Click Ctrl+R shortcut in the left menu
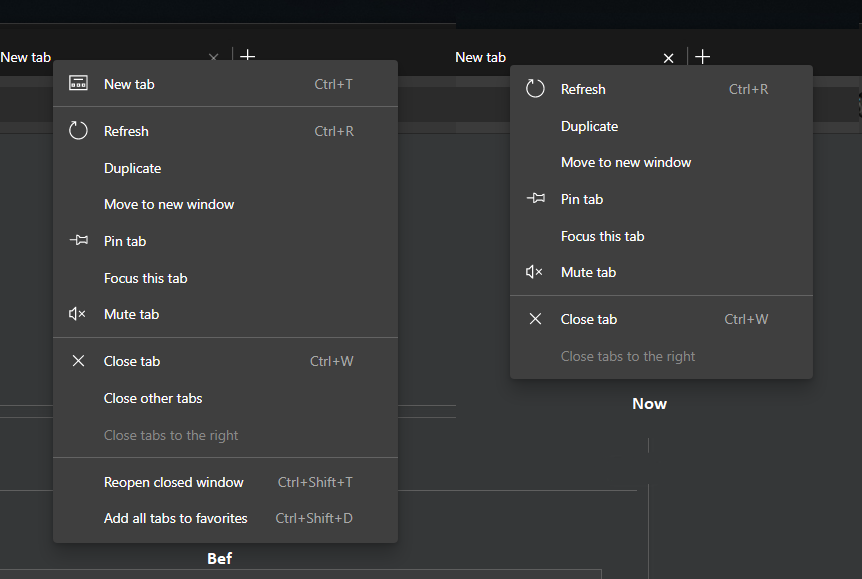The image size is (862, 579). [x=334, y=131]
